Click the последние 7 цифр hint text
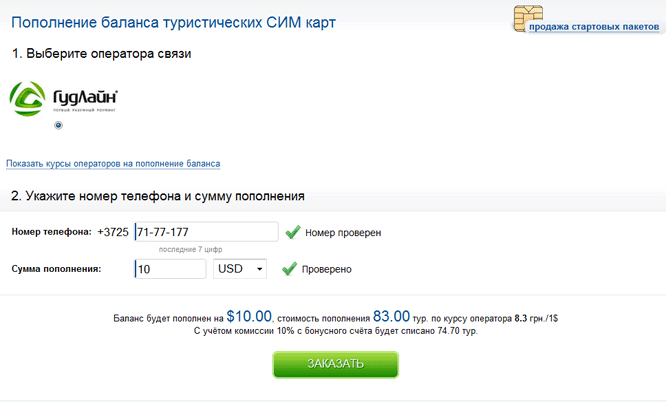Screen dimensions: 666x402 point(190,249)
